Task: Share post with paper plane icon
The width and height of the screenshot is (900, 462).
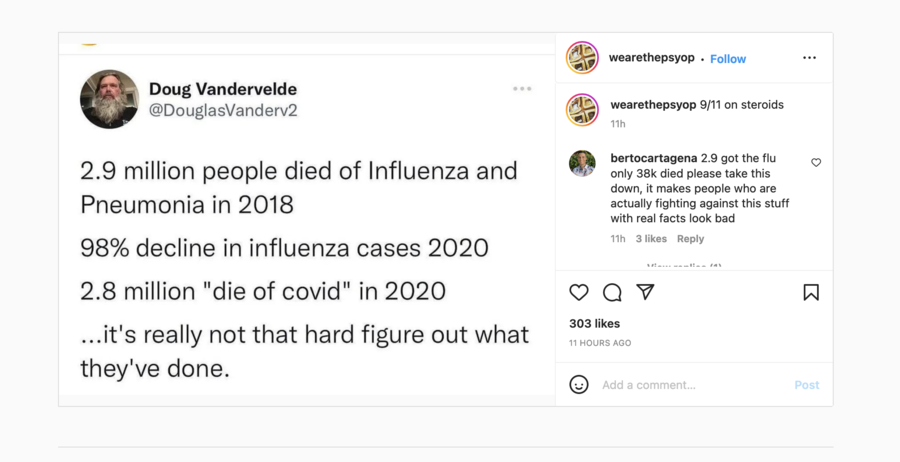Action: point(646,292)
